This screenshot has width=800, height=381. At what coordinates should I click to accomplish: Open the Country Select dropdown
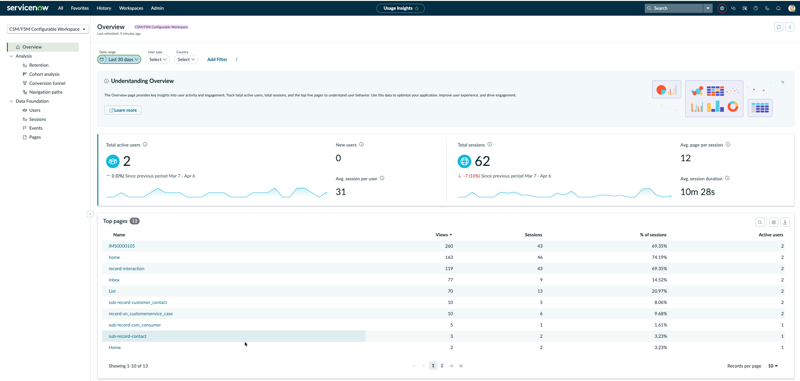186,60
